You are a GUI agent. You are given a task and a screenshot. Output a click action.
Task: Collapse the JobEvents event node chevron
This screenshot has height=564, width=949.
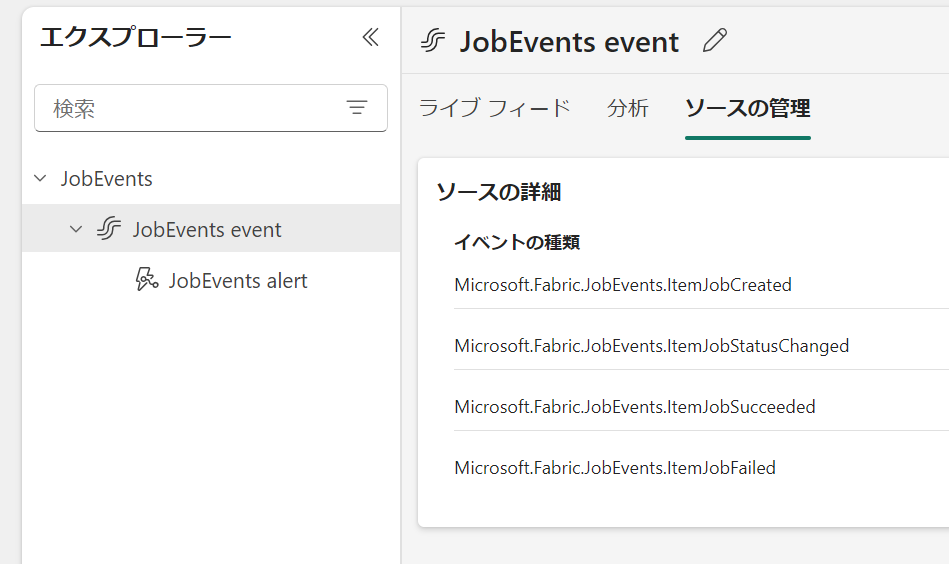click(76, 229)
